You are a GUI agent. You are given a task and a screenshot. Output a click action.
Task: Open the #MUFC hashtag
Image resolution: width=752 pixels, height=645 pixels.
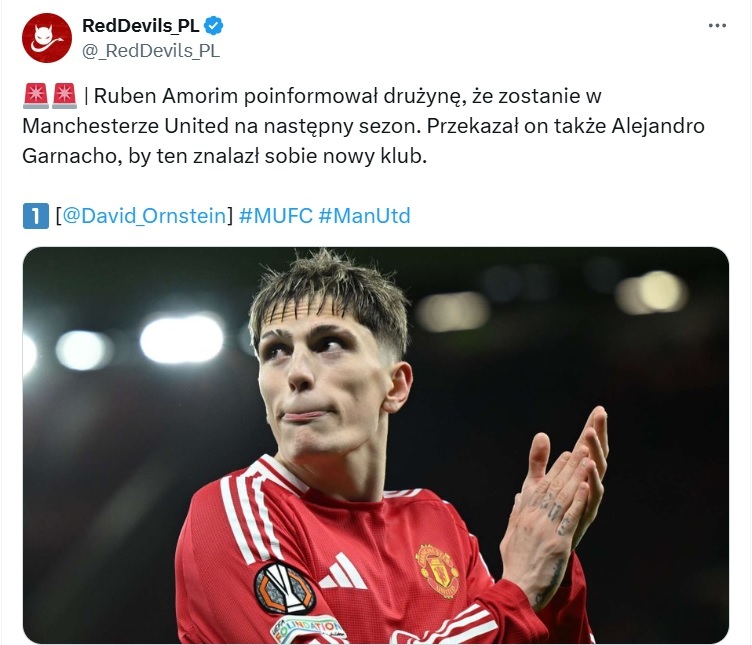276,216
